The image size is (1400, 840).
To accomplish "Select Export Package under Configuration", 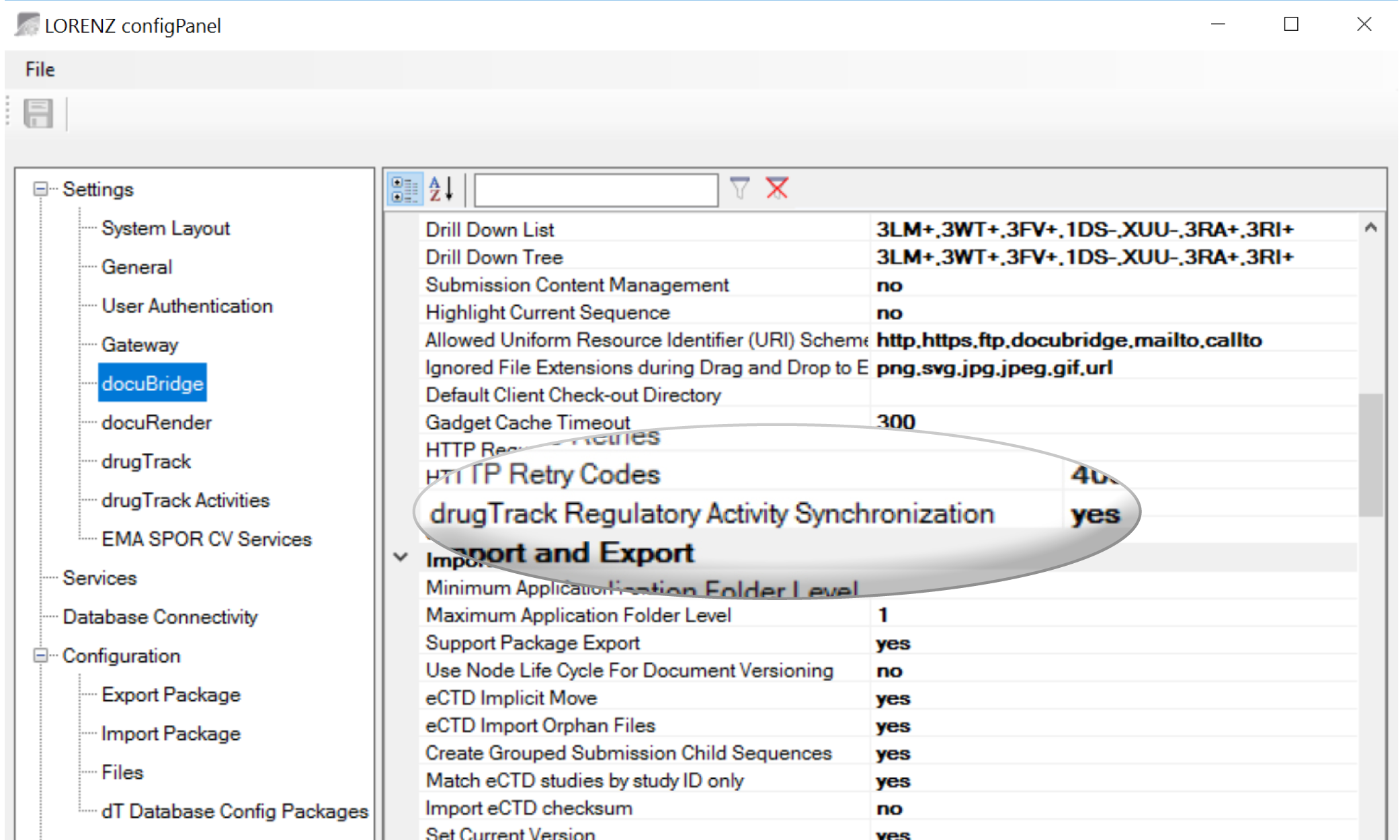I will pos(171,695).
